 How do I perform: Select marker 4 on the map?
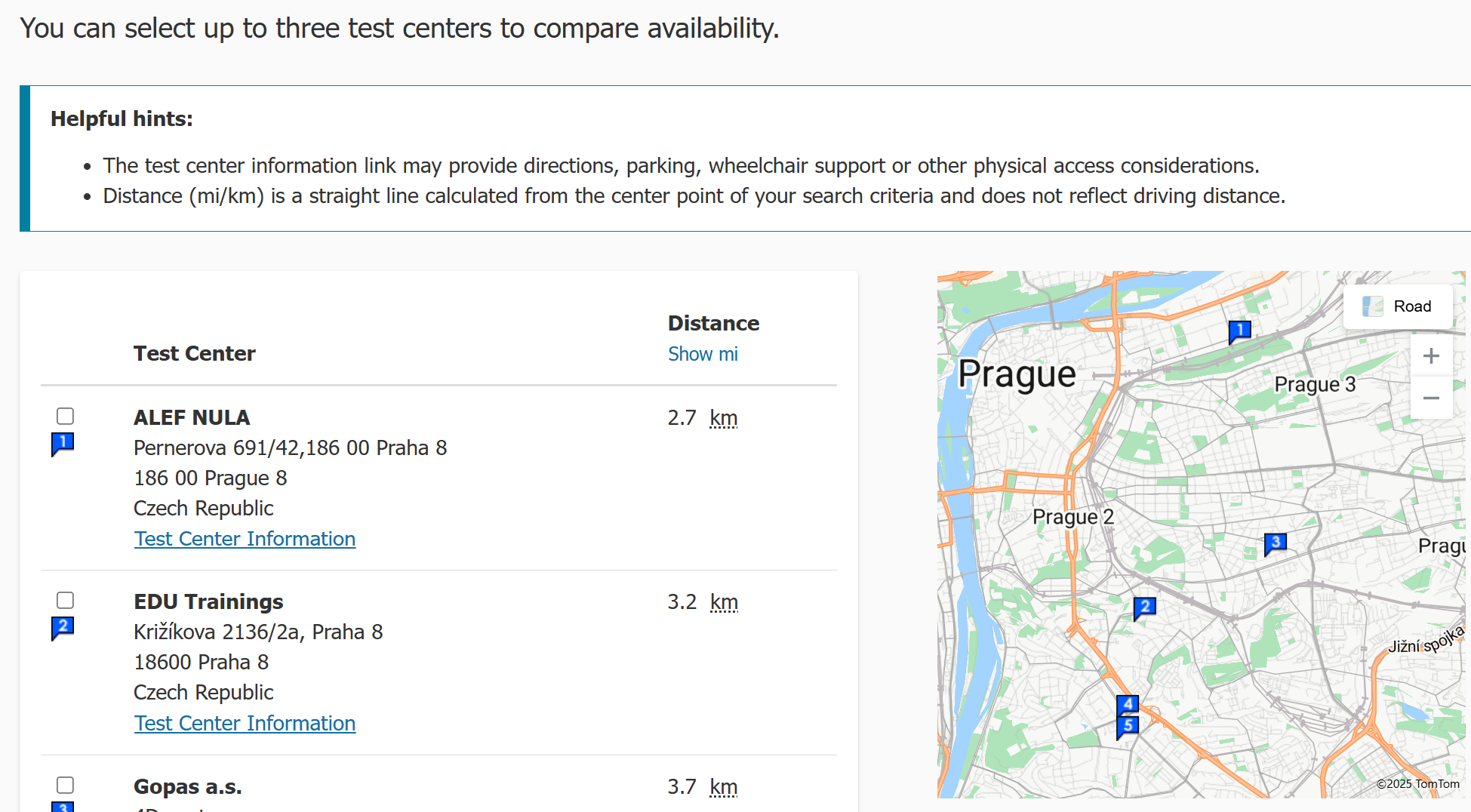1127,703
